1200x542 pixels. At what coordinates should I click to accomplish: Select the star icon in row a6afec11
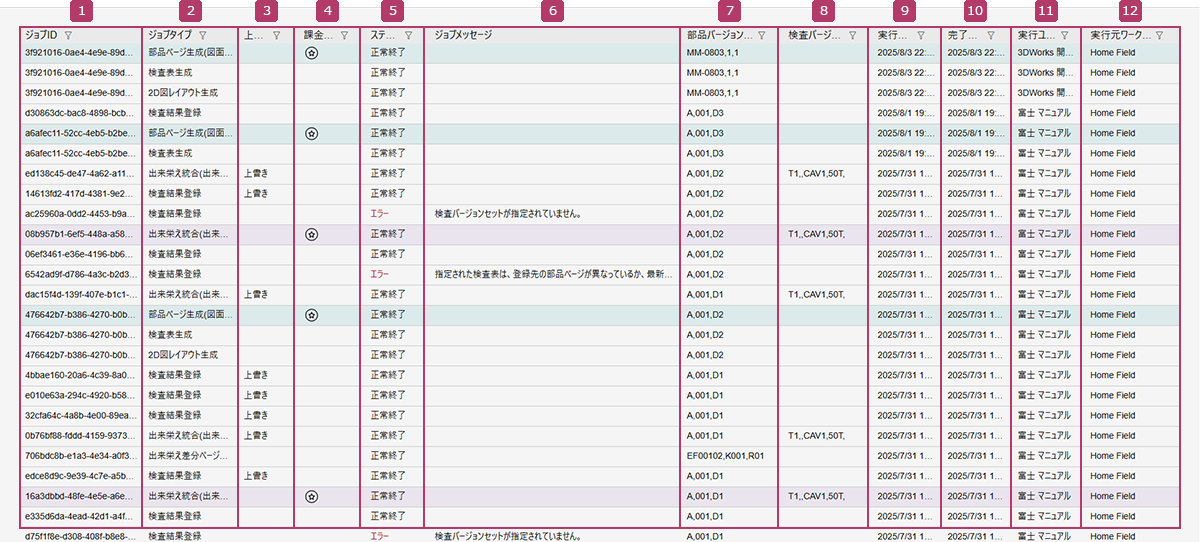click(x=312, y=133)
